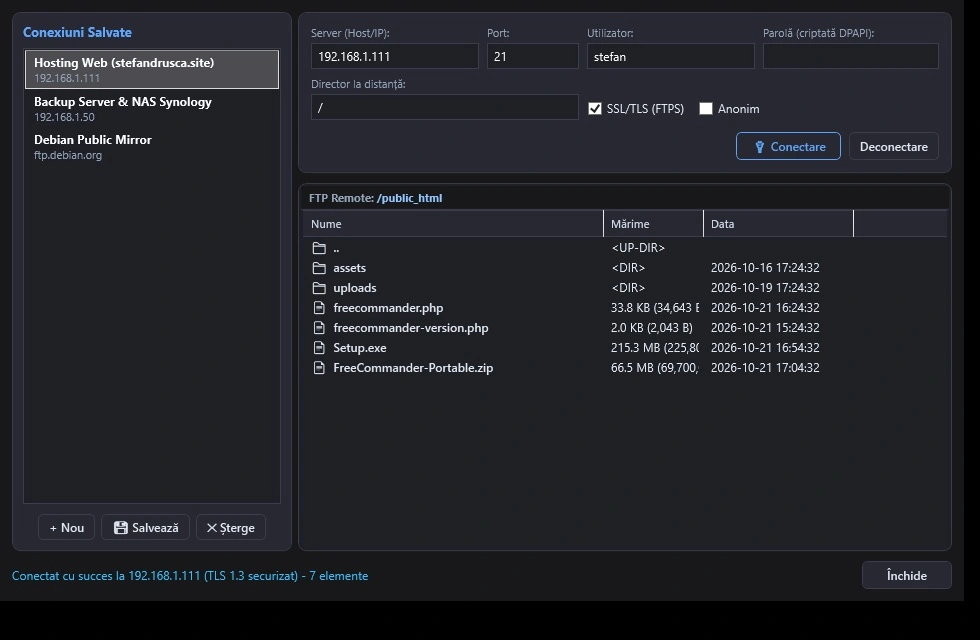Sort the list by the Nume column

[x=453, y=224]
